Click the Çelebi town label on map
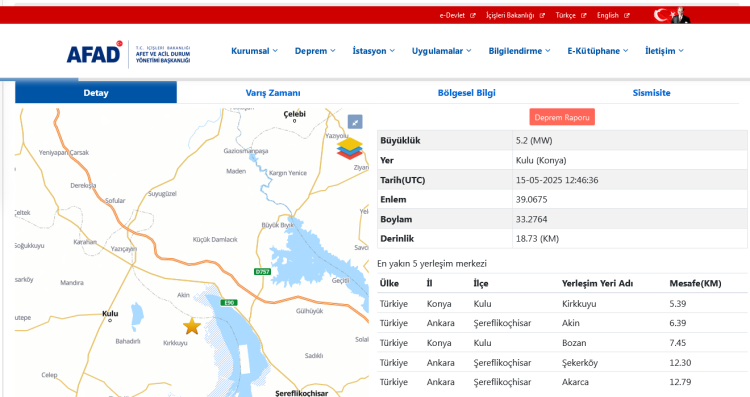The width and height of the screenshot is (750, 397). tap(295, 114)
